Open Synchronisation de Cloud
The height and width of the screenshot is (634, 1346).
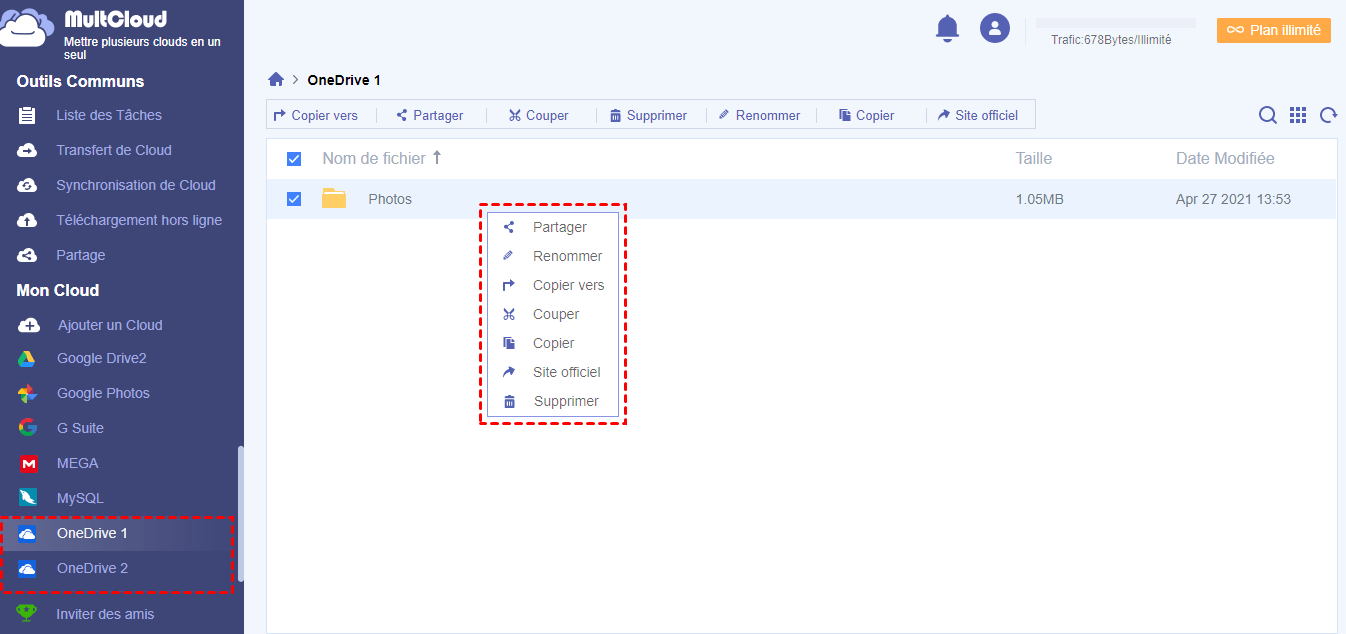[136, 185]
